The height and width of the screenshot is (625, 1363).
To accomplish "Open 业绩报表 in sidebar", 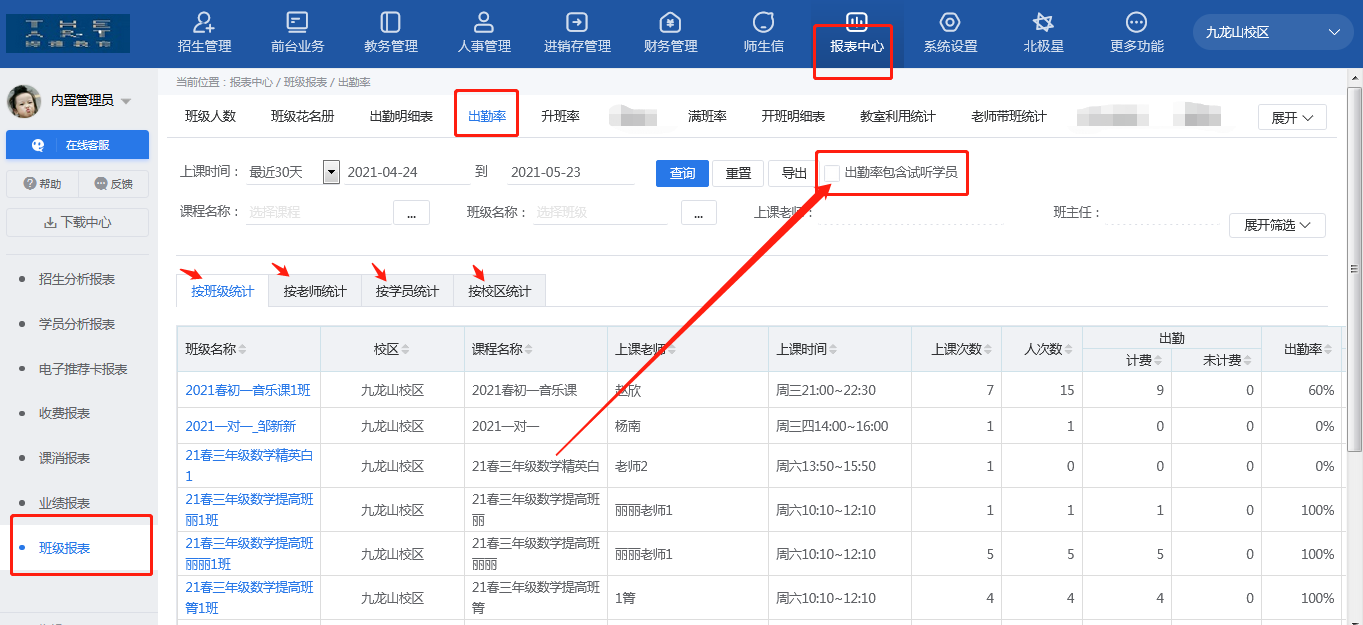I will pyautogui.click(x=64, y=503).
